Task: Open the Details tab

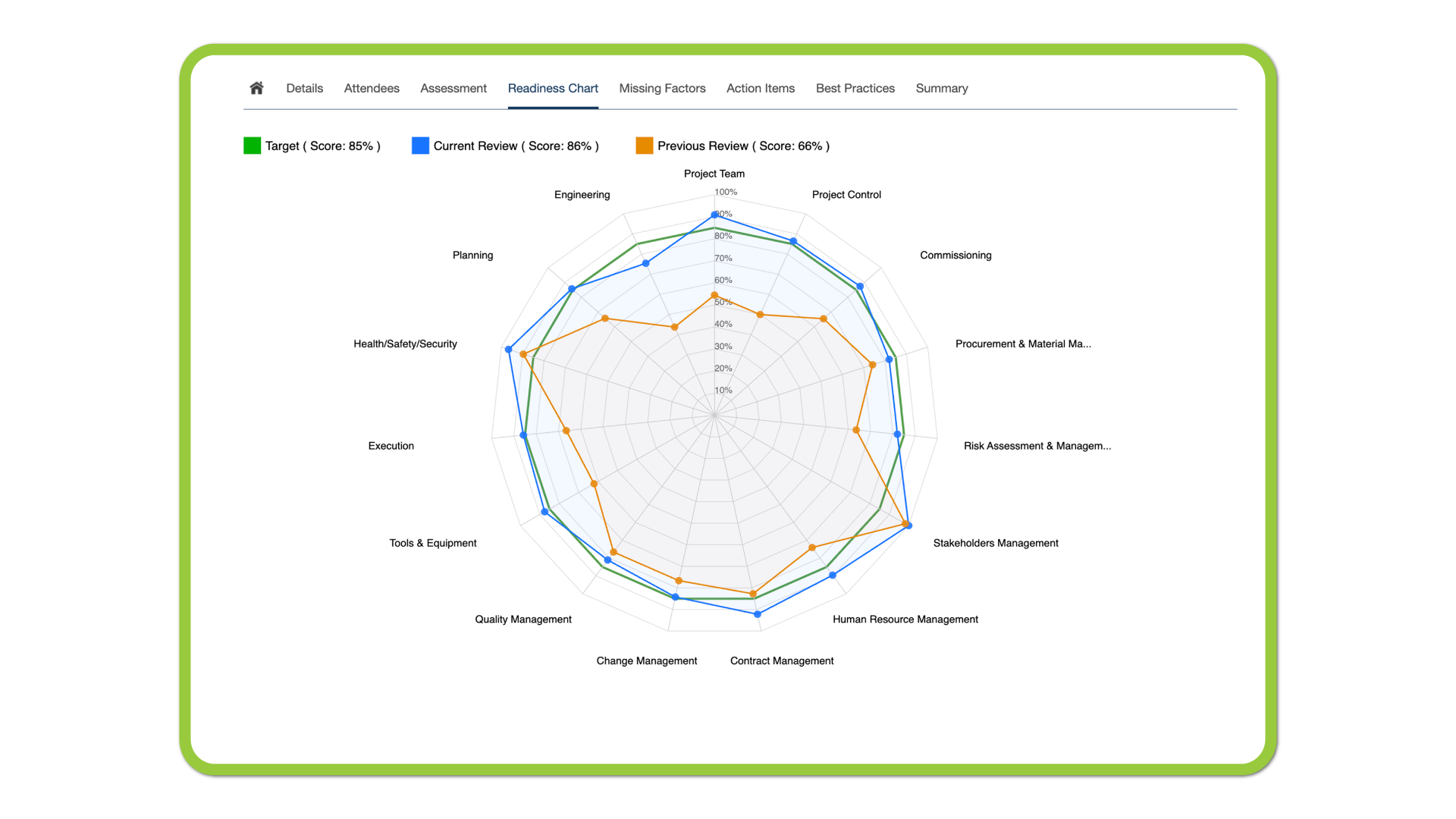Action: (x=304, y=88)
